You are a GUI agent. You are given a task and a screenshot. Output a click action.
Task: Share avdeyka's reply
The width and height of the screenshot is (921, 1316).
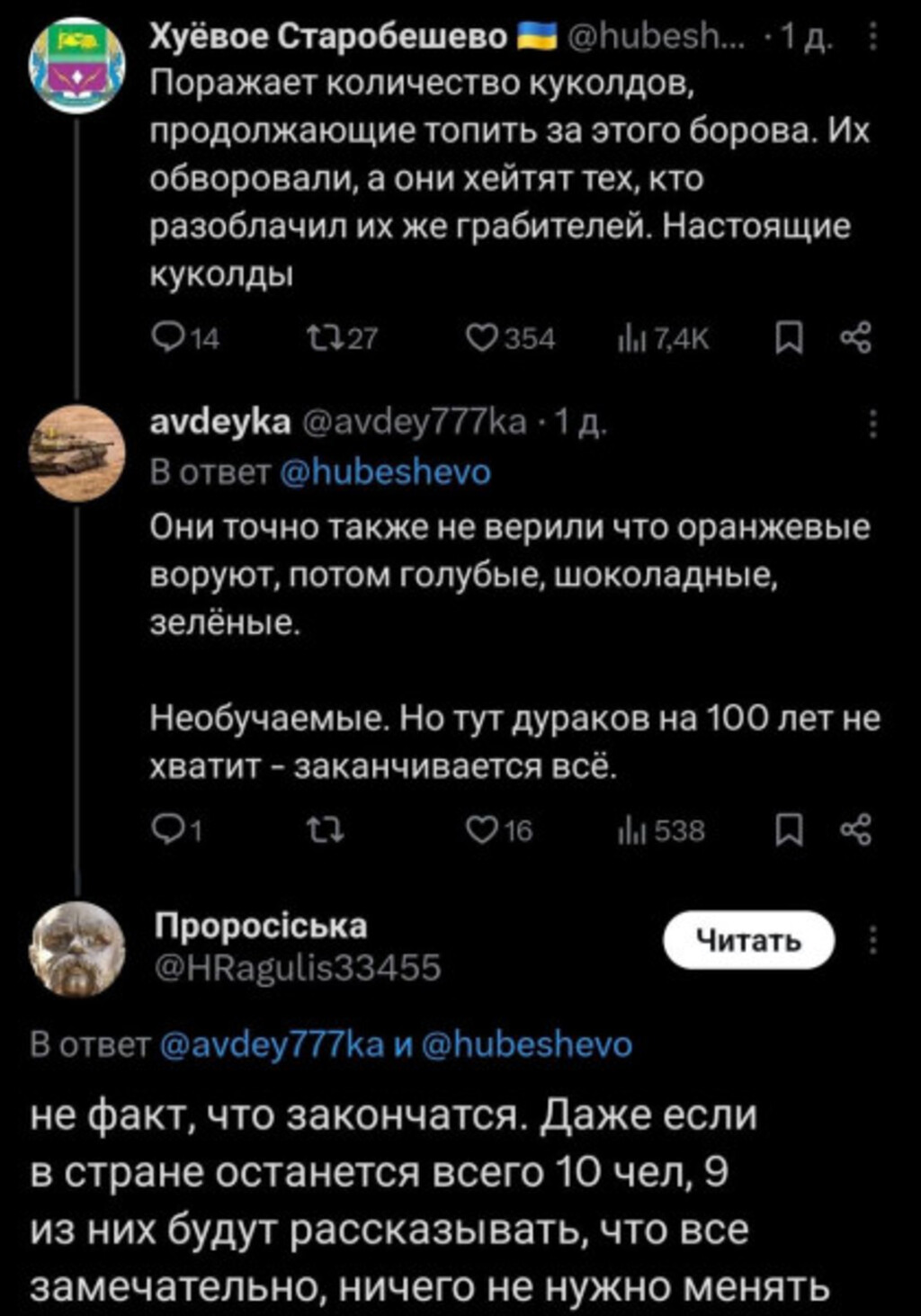pyautogui.click(x=855, y=829)
